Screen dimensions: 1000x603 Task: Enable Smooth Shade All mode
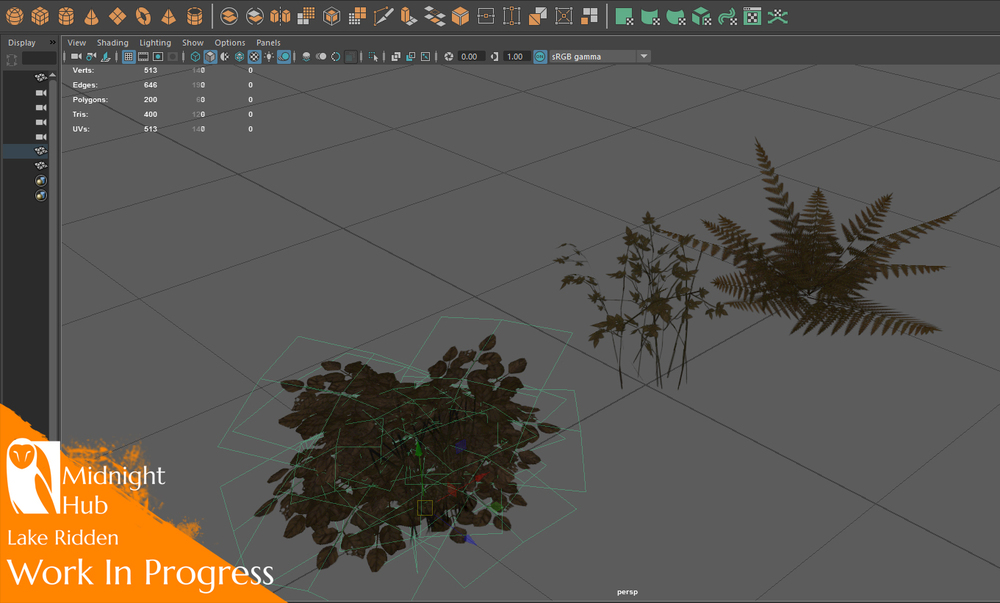coord(210,57)
